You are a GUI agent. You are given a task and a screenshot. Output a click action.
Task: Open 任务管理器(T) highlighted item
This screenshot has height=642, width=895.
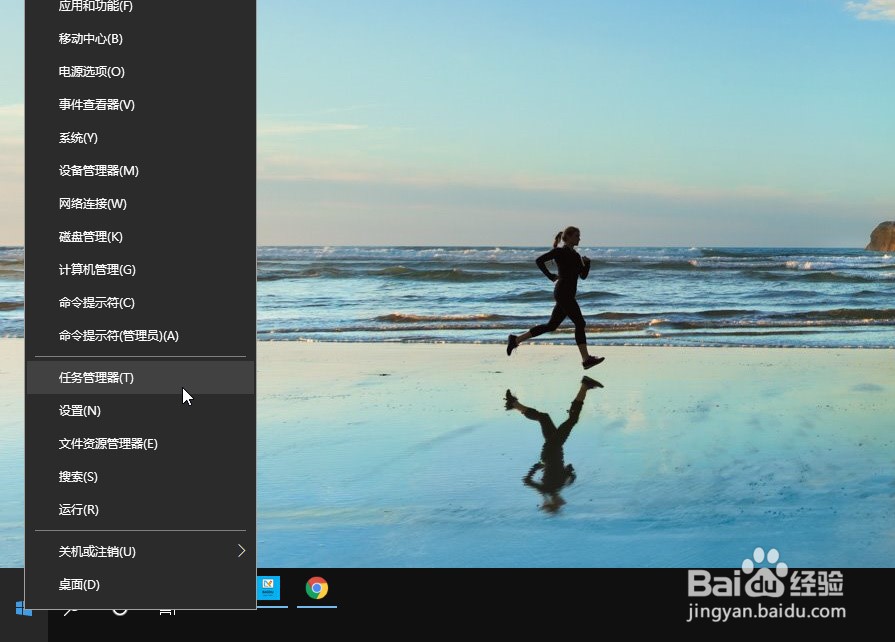pyautogui.click(x=140, y=378)
